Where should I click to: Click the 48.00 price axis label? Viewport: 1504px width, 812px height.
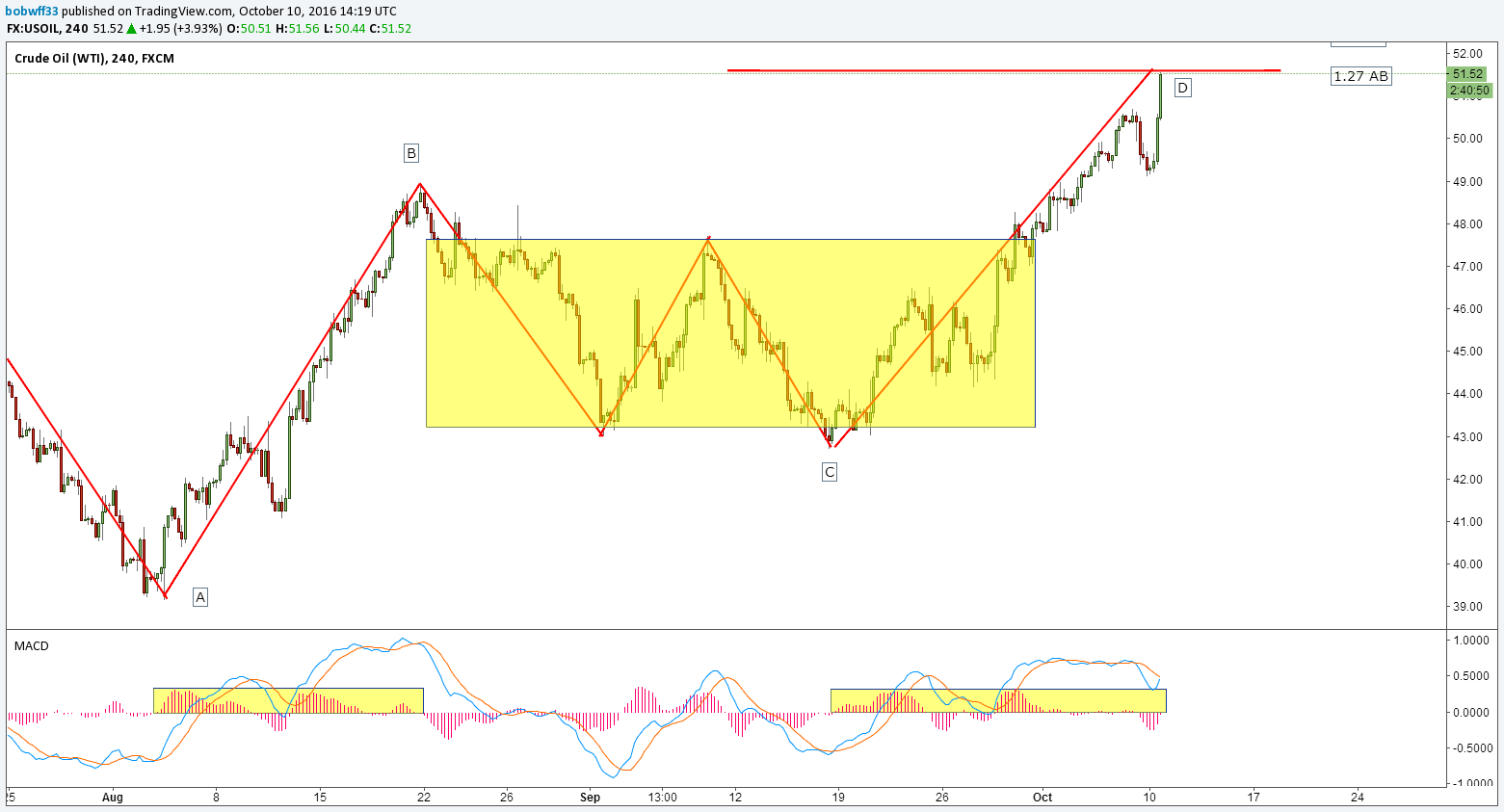1468,223
